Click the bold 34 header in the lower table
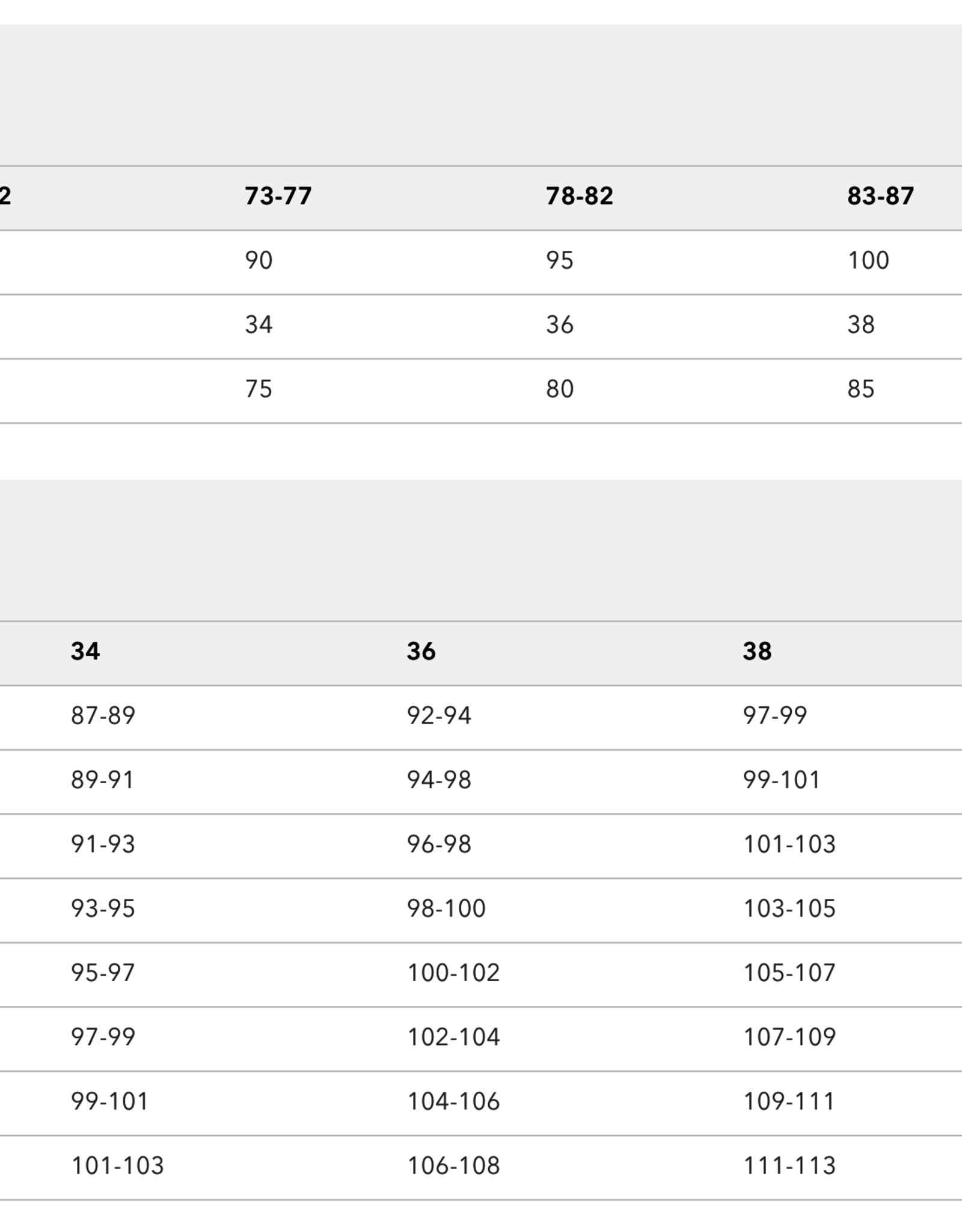Screen dimensions: 962x1232 [x=85, y=651]
